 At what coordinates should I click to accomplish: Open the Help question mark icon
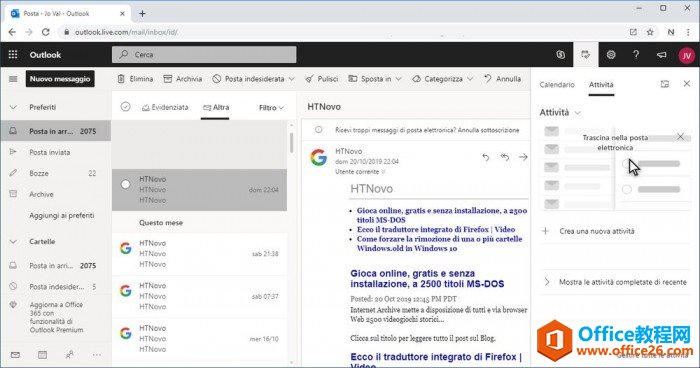pos(636,54)
